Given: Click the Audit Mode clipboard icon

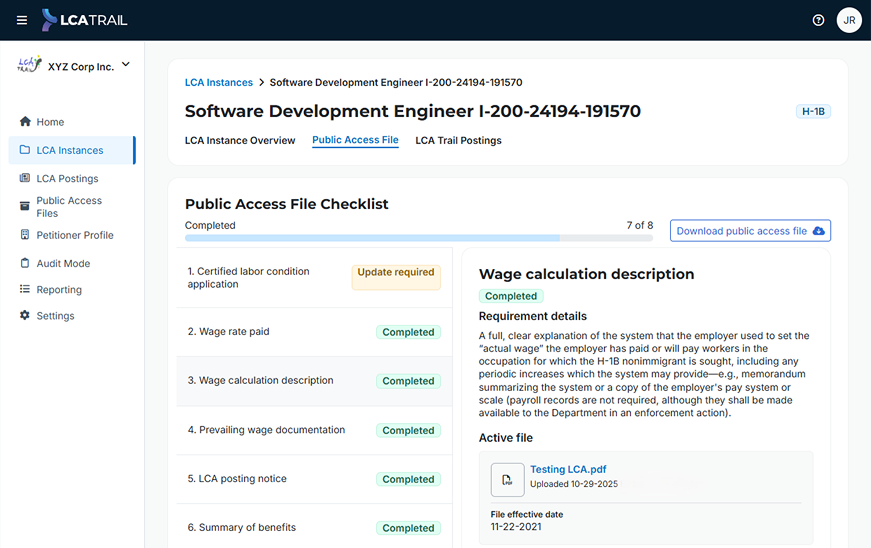Looking at the screenshot, I should point(25,263).
